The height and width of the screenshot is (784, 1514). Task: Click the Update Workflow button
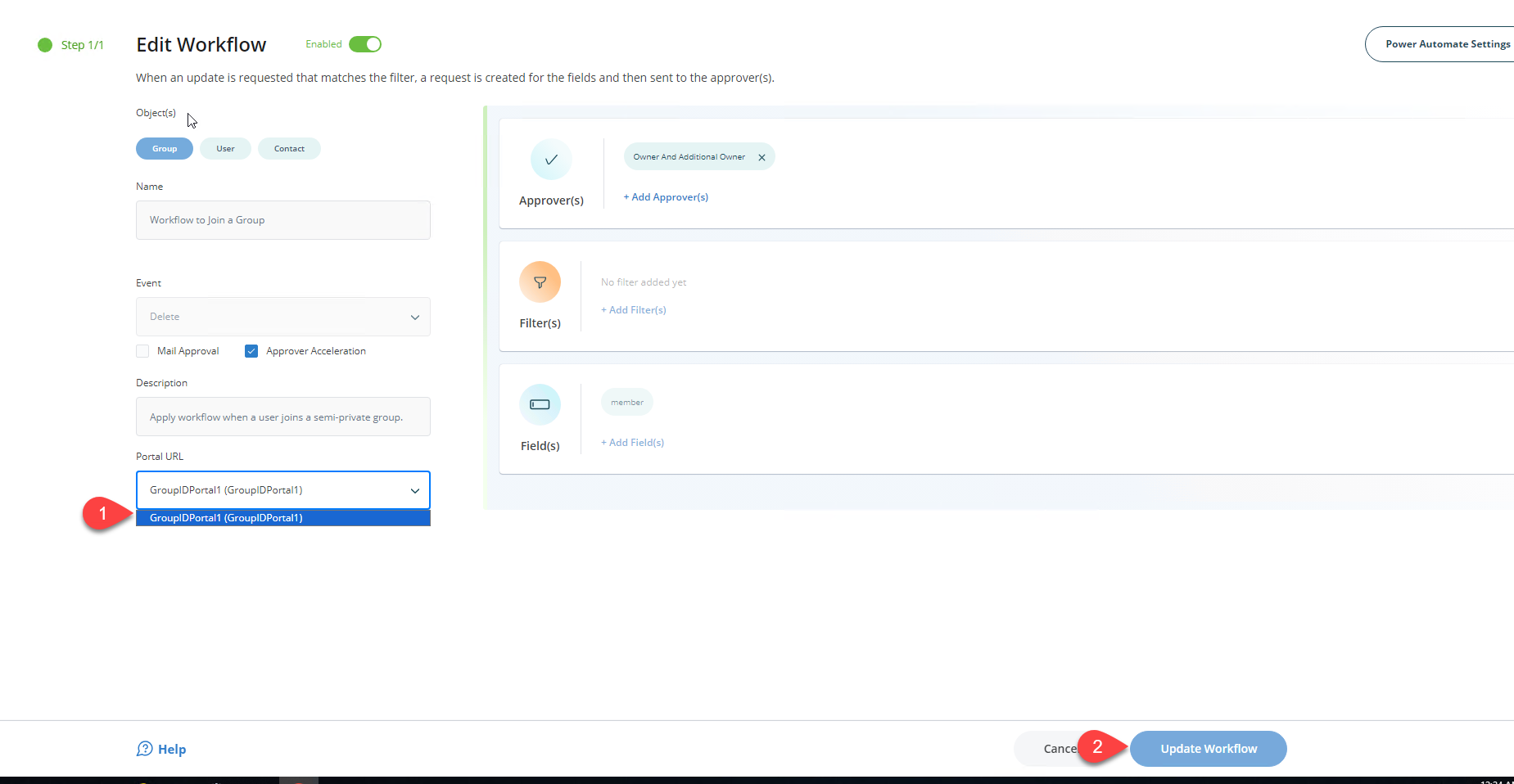coord(1208,748)
